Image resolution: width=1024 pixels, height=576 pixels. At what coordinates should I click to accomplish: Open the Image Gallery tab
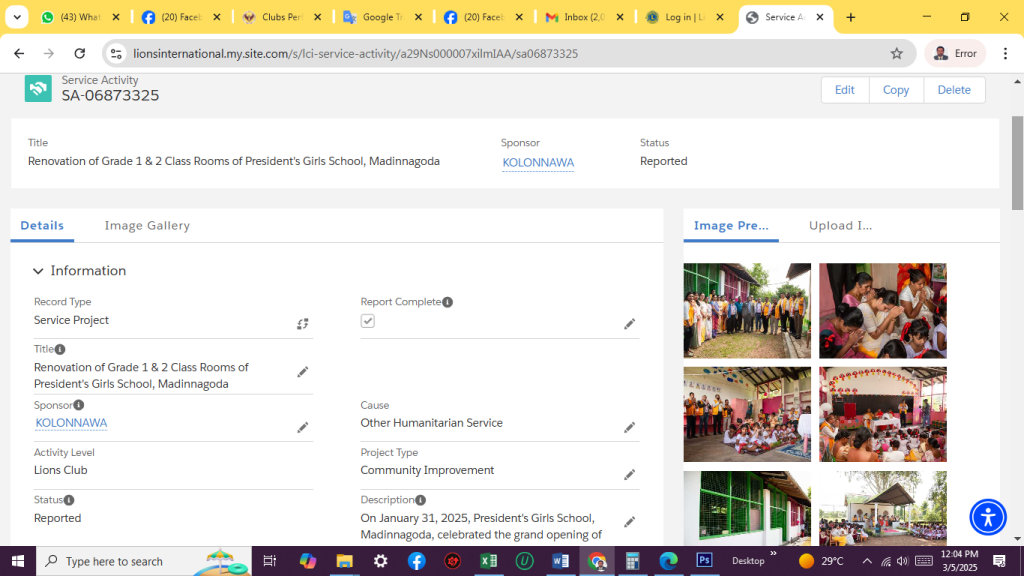pos(147,225)
